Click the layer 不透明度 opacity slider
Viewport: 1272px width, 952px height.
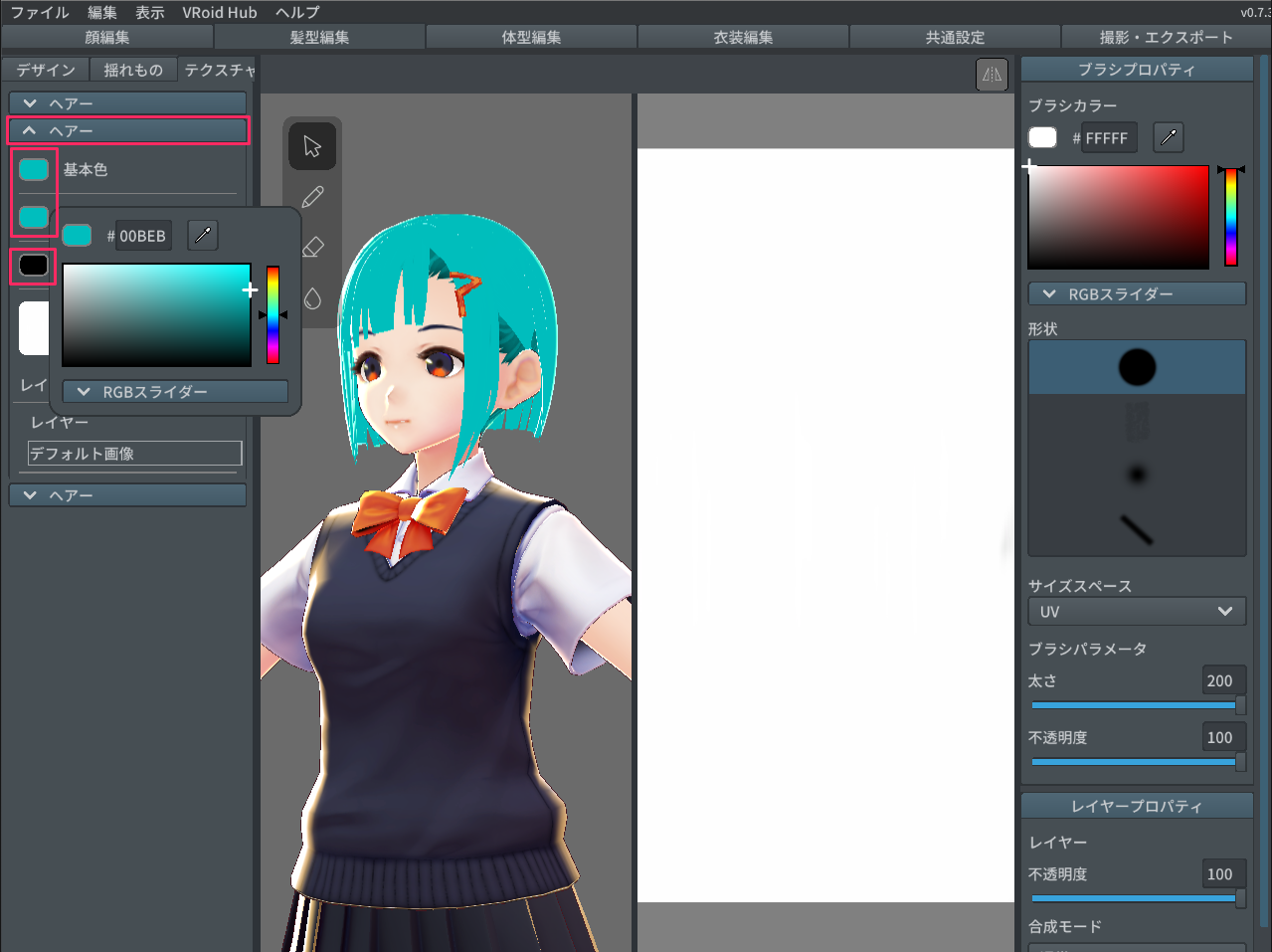point(1137,897)
